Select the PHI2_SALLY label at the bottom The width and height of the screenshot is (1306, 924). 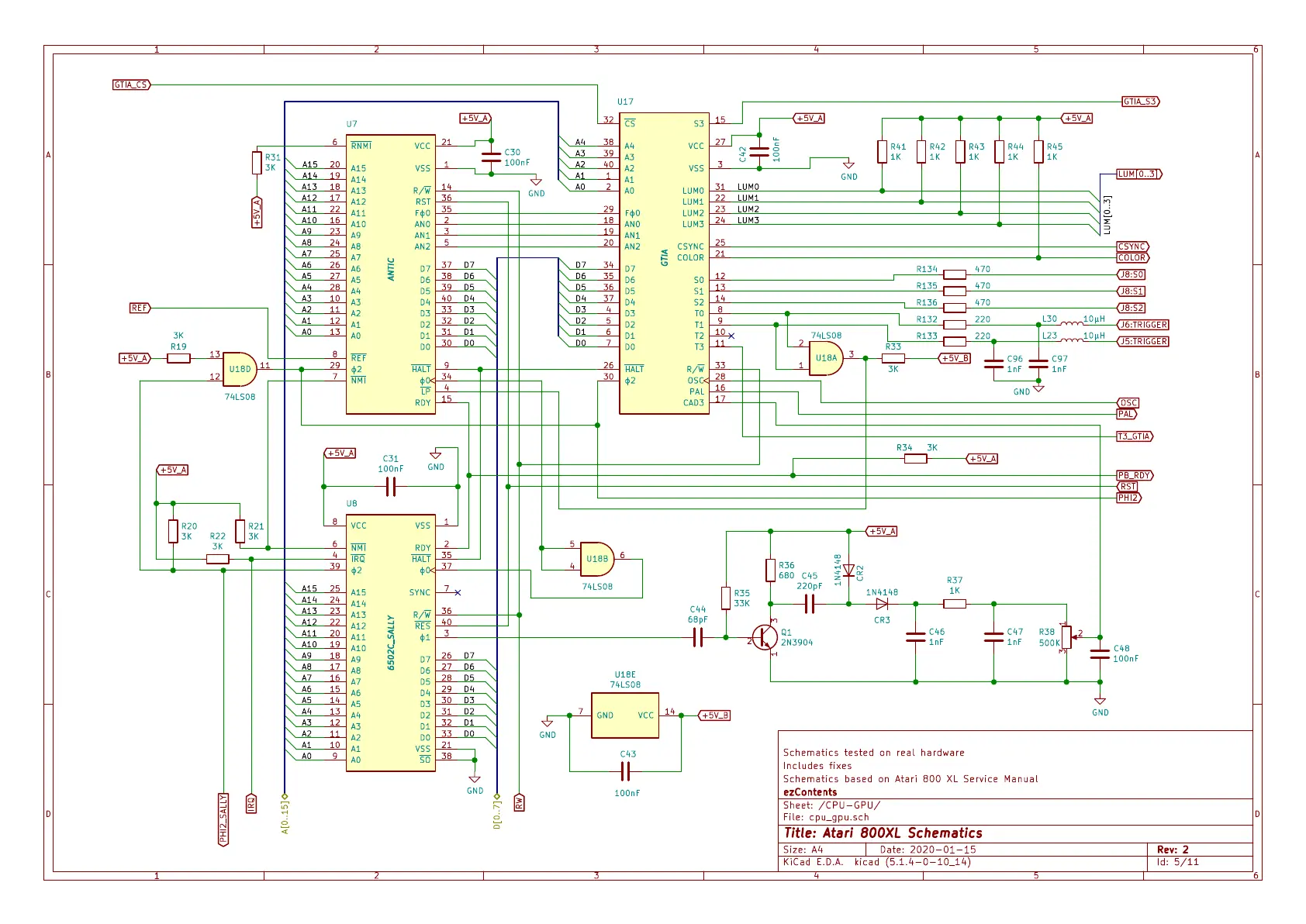[223, 819]
